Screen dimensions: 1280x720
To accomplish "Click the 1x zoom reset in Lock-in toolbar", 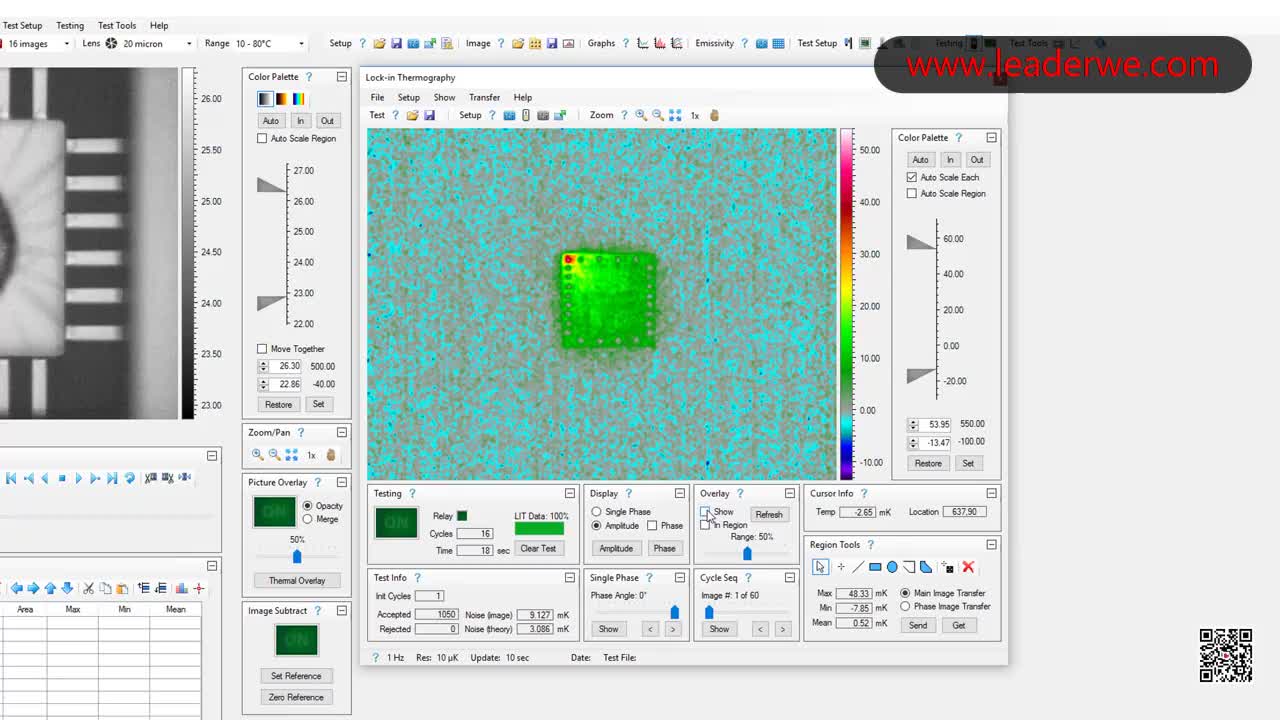I will pyautogui.click(x=695, y=115).
